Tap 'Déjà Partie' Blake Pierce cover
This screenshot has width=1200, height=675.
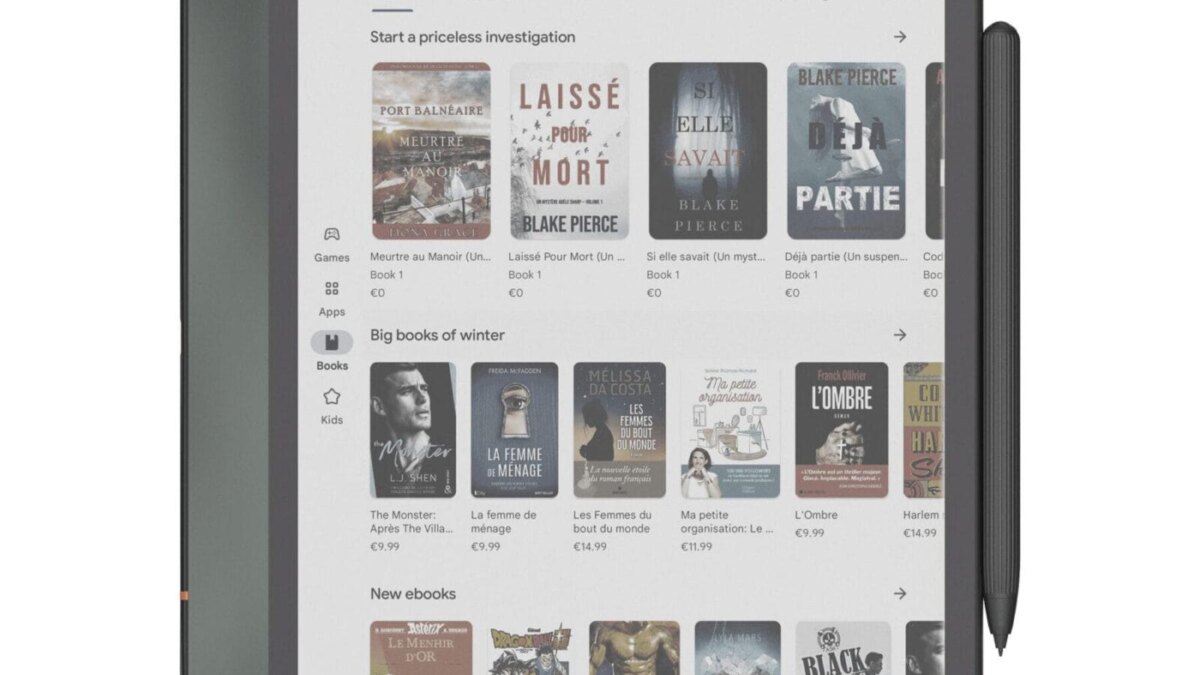845,151
